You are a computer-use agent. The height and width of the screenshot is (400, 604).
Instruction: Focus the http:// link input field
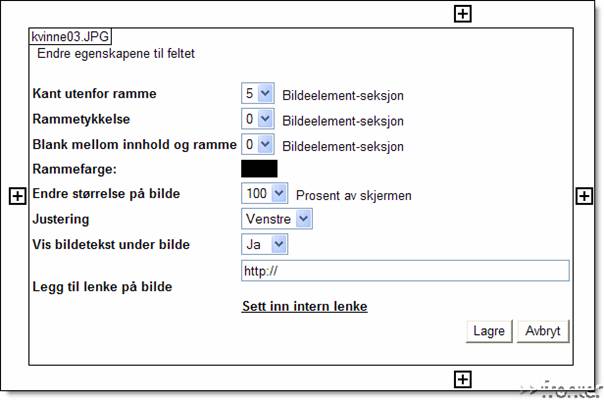[405, 271]
